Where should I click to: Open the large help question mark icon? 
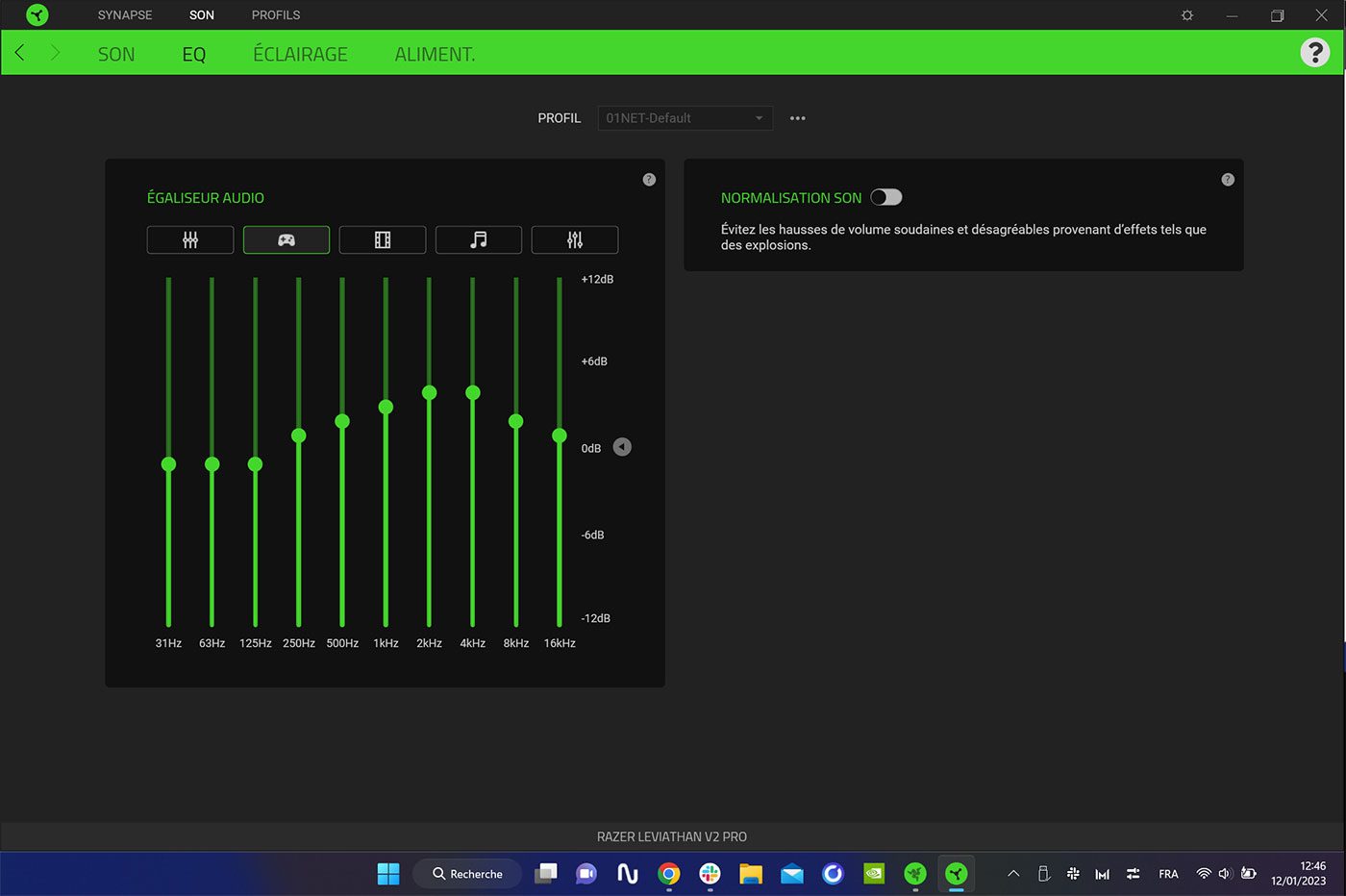click(1314, 53)
